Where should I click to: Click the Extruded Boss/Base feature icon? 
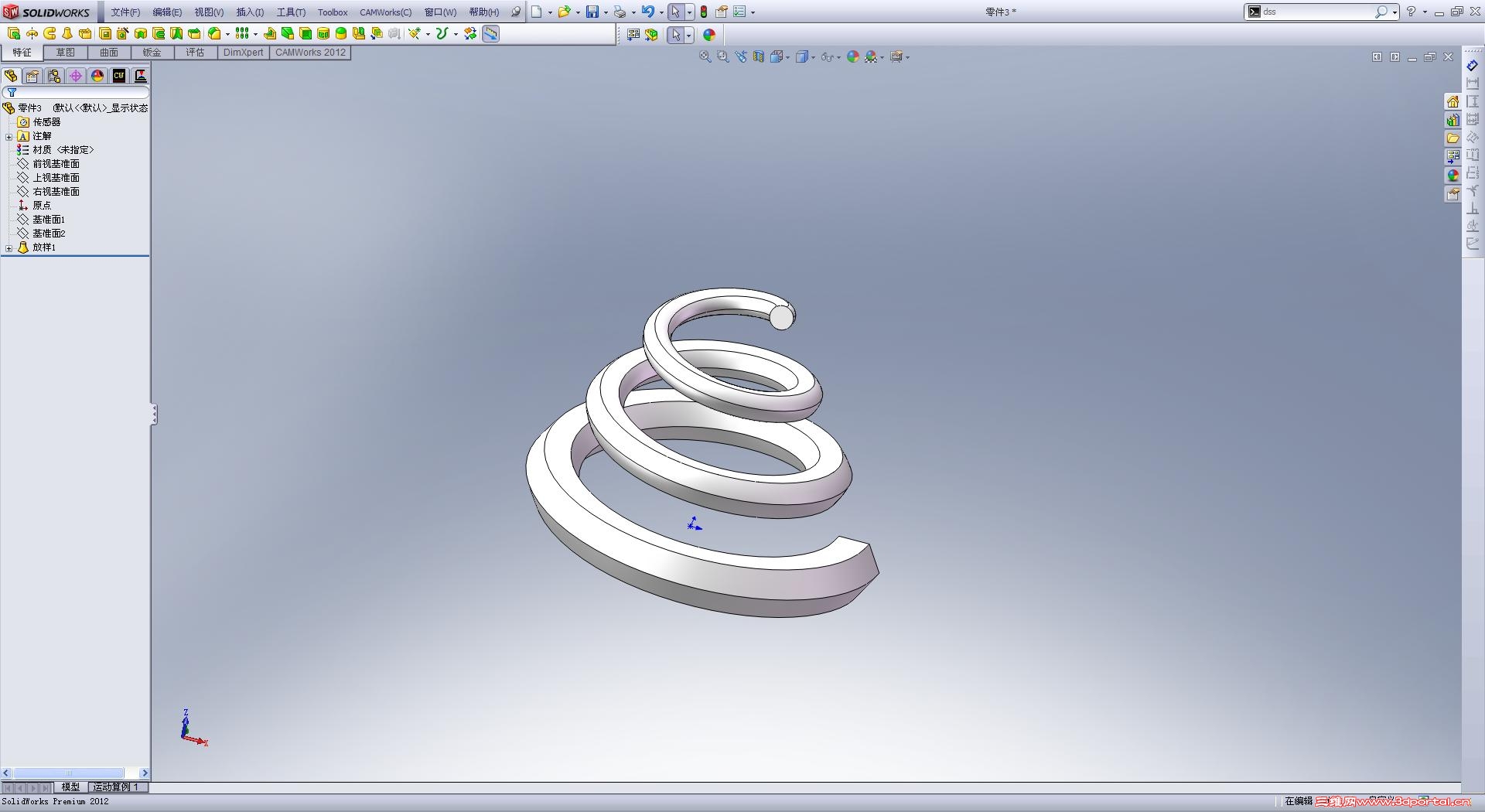(x=14, y=33)
